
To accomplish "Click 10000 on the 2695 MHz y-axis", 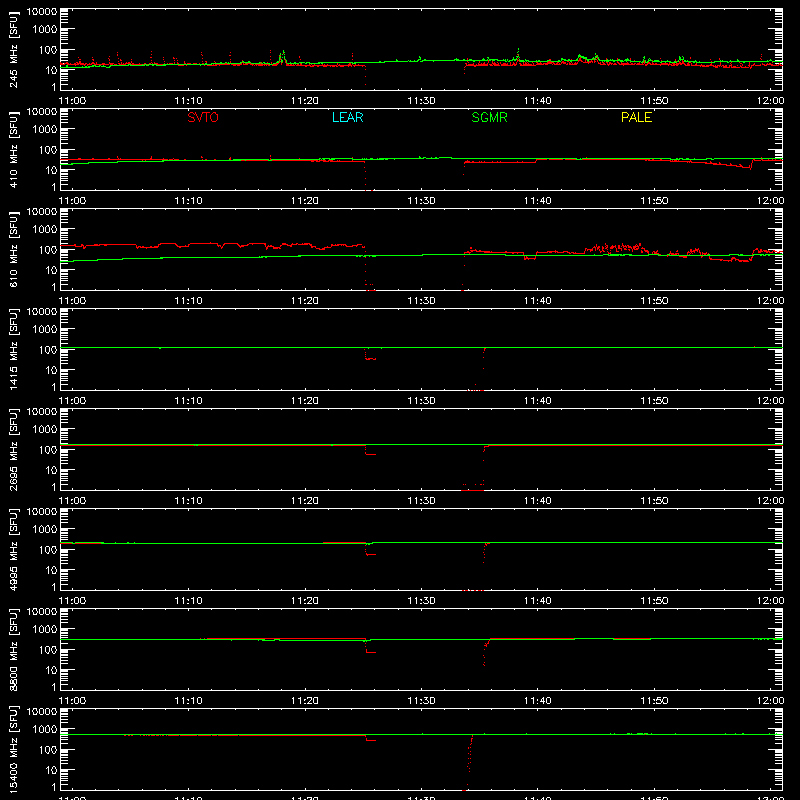I will (42, 412).
